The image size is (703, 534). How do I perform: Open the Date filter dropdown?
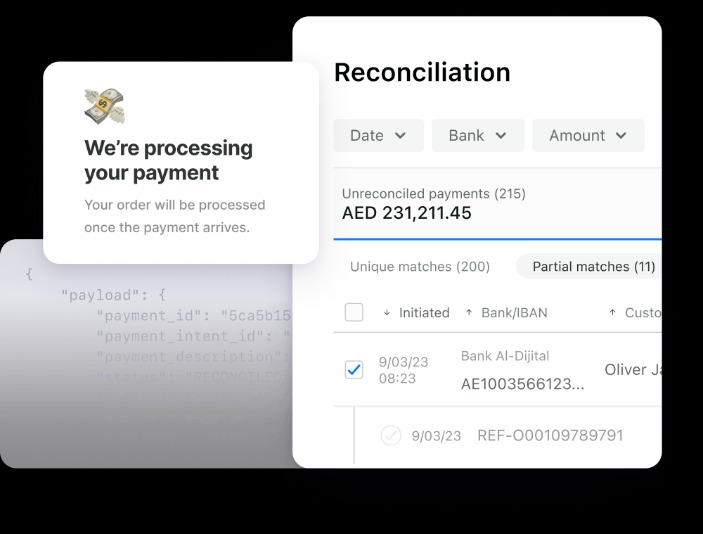pyautogui.click(x=378, y=136)
